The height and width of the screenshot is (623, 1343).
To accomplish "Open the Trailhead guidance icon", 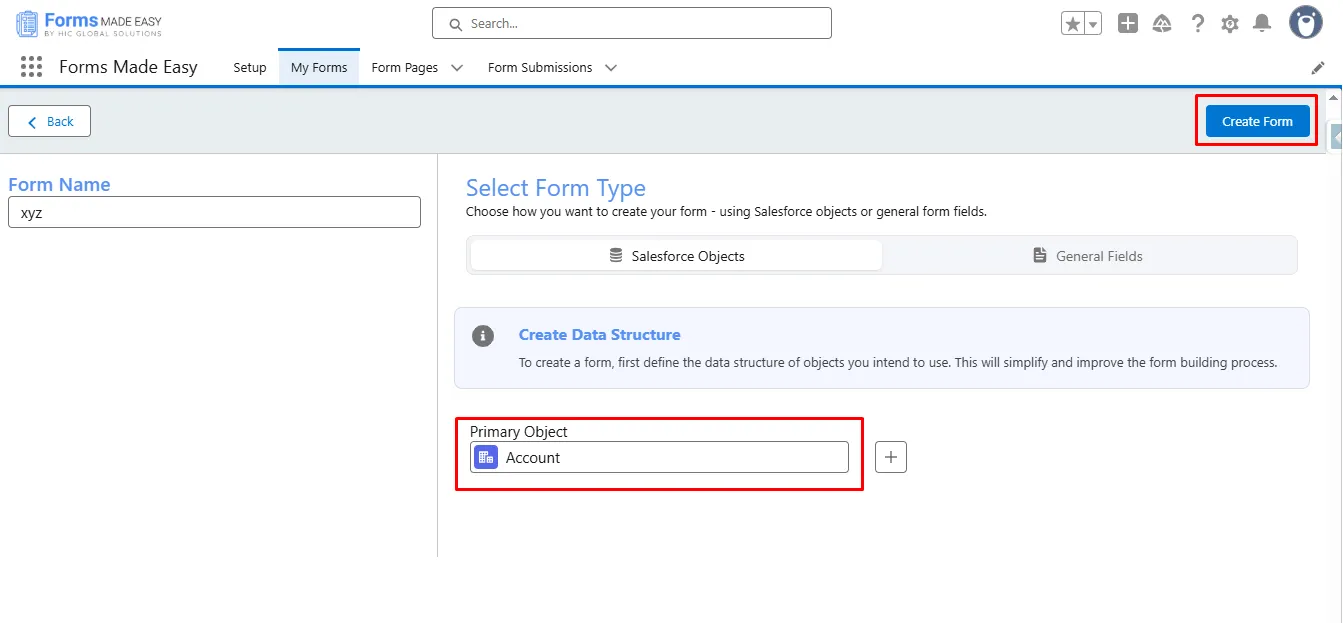I will click(x=1162, y=24).
